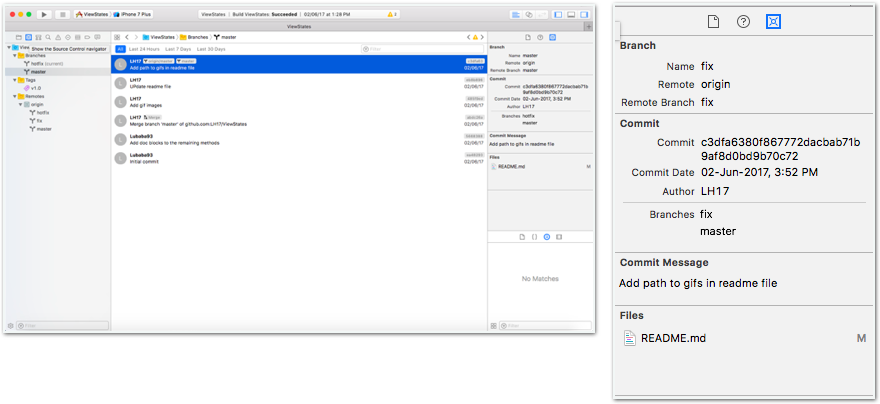Go back using jump bar left arrow

pos(127,37)
